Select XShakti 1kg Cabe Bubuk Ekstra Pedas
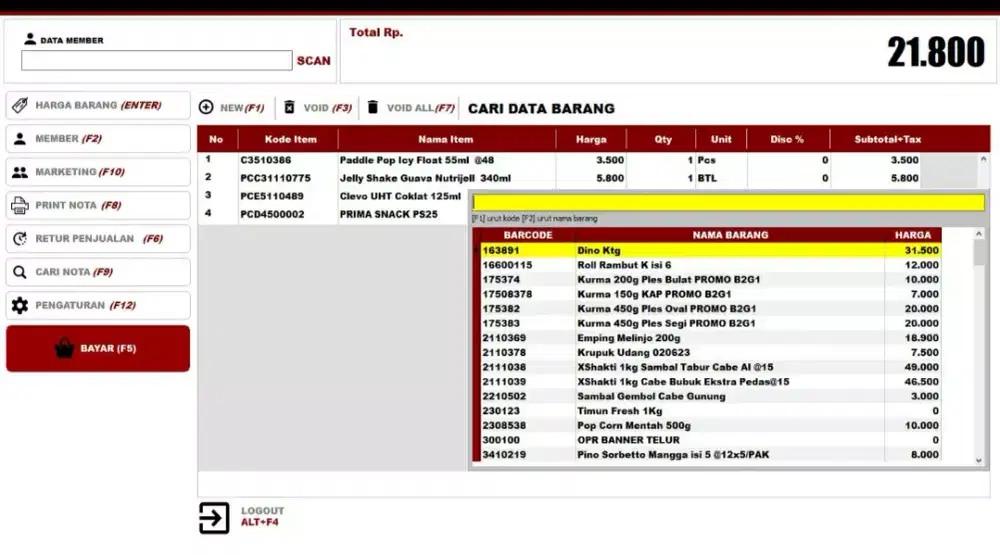The width and height of the screenshot is (1000, 555). [x=710, y=382]
